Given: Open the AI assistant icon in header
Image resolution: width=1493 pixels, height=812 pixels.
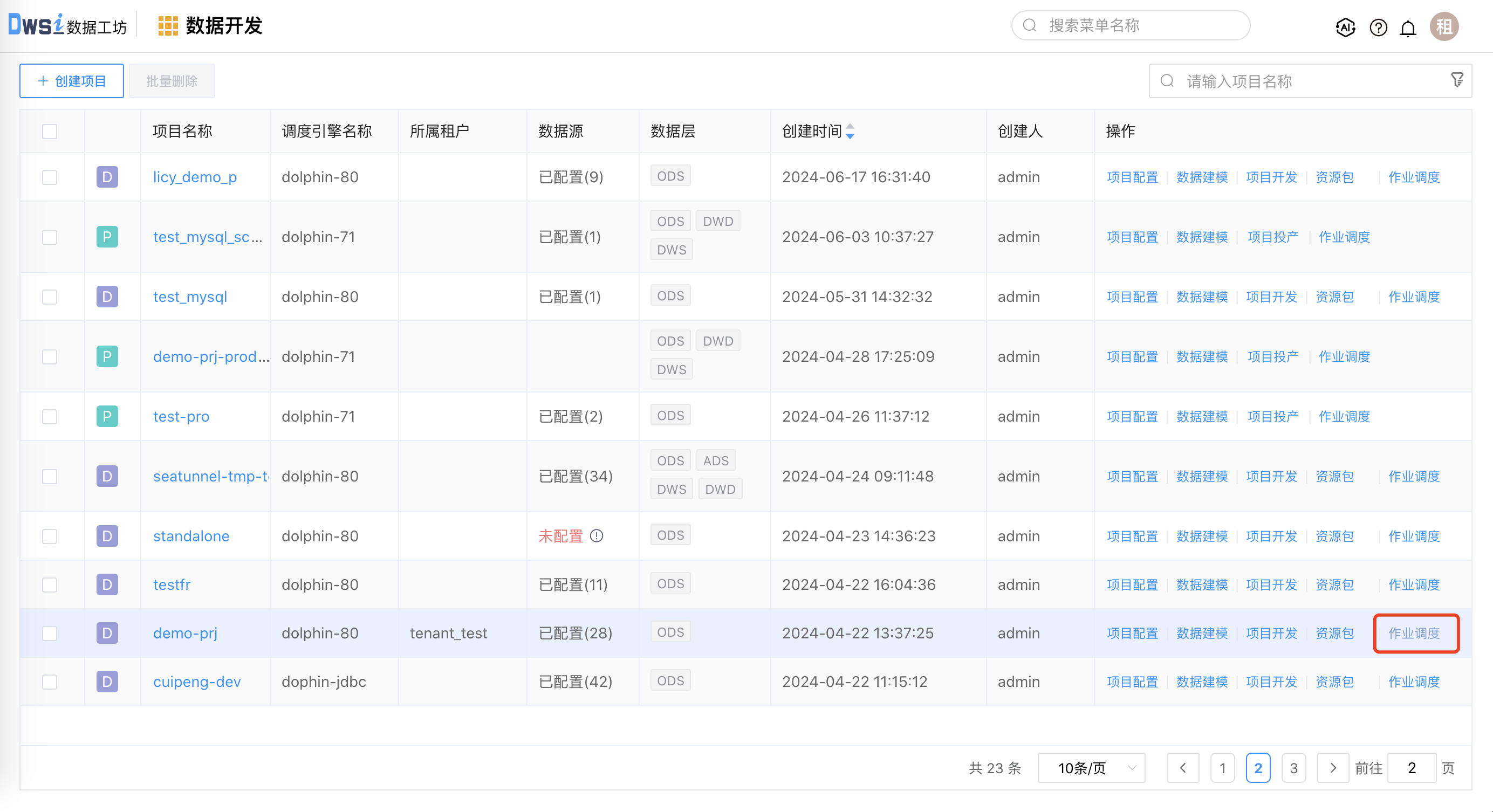Looking at the screenshot, I should (x=1345, y=27).
